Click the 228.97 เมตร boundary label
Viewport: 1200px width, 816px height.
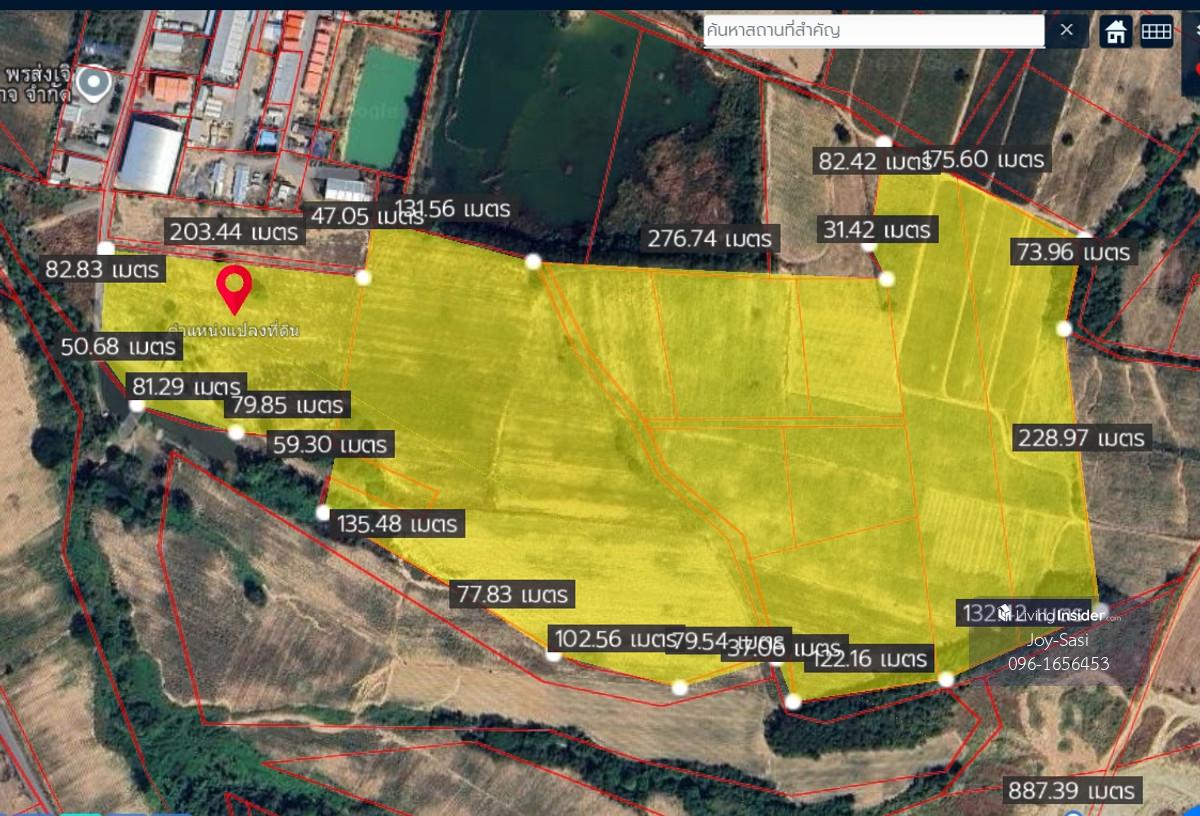1080,438
